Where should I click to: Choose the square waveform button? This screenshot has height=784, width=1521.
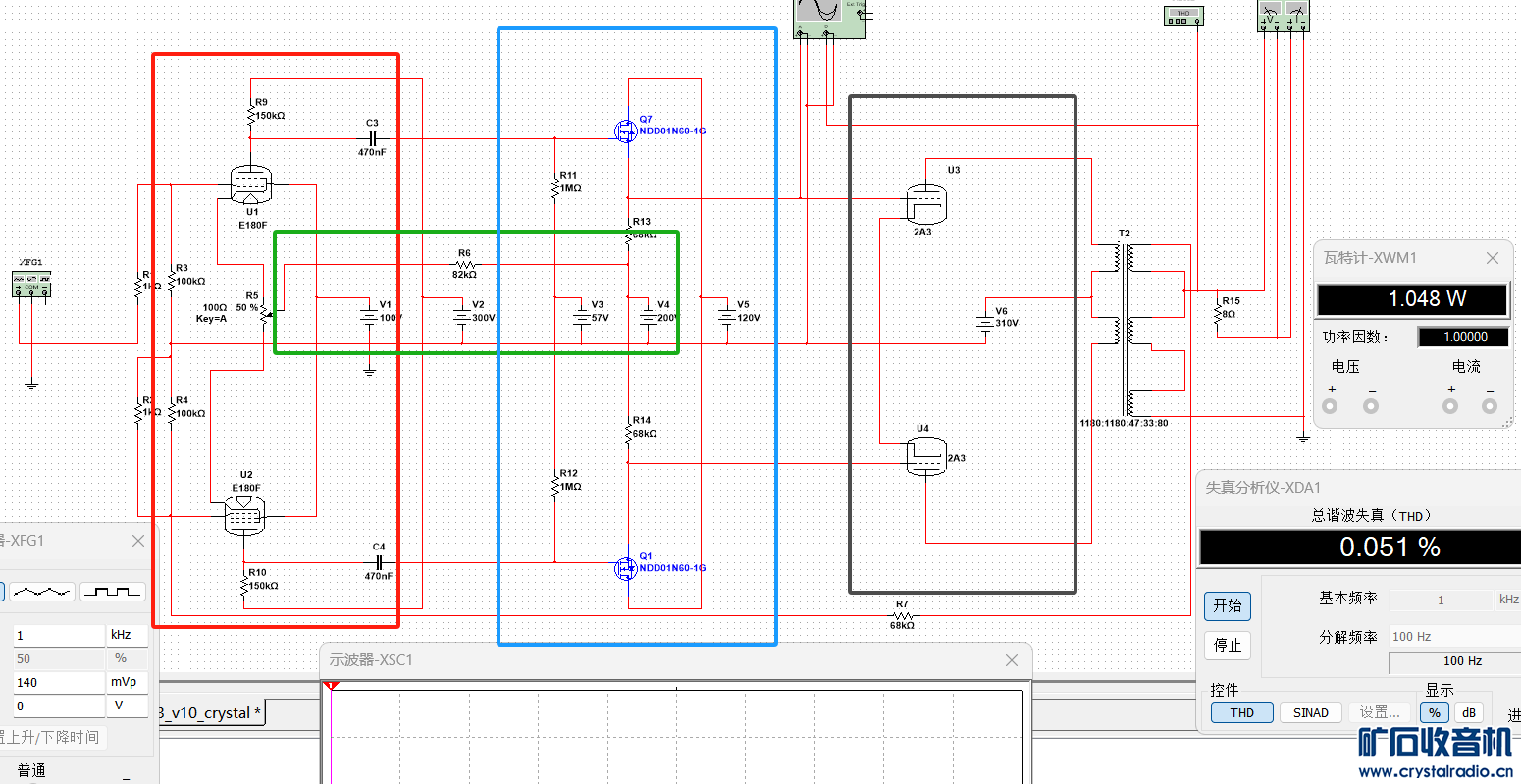(113, 592)
